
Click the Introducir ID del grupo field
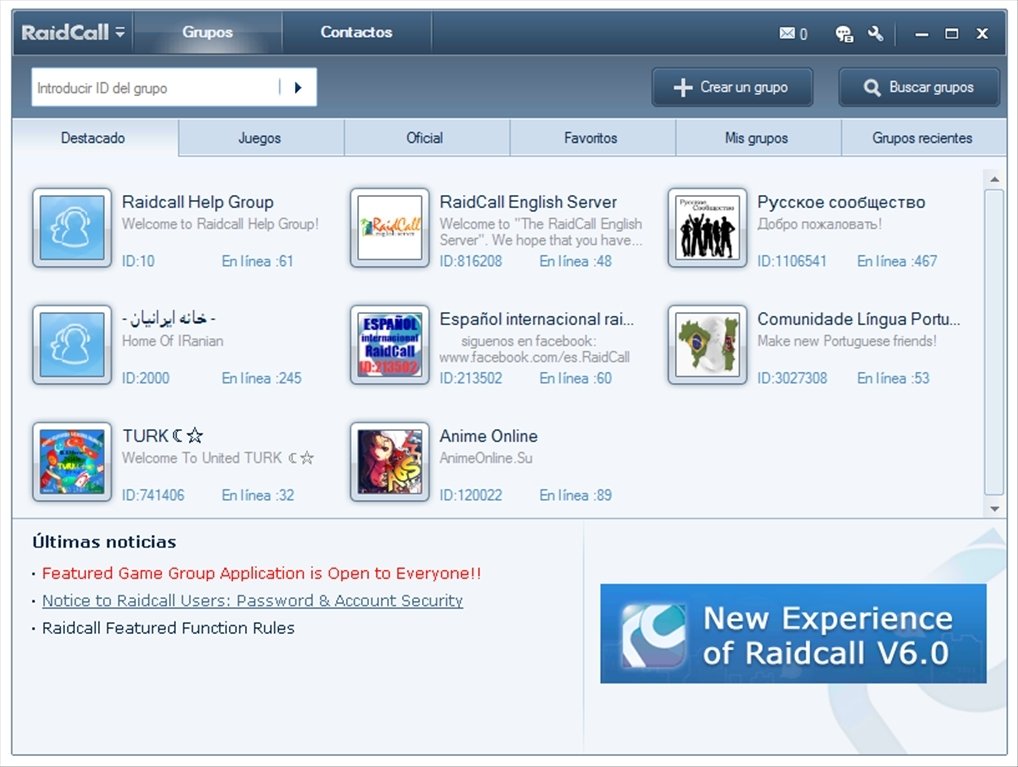click(155, 87)
